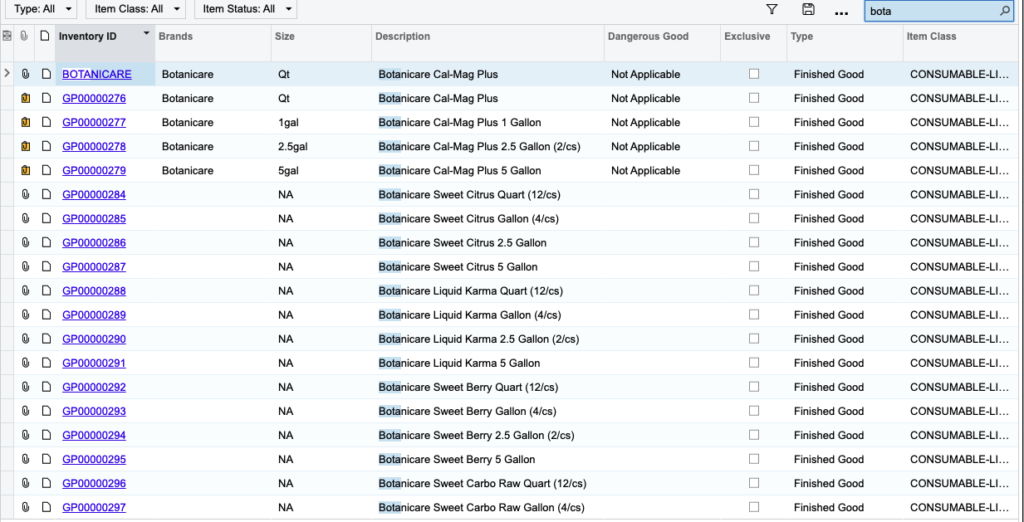This screenshot has width=1024, height=522.
Task: Toggle Exclusive checkbox for GP00000289 row
Action: (754, 314)
